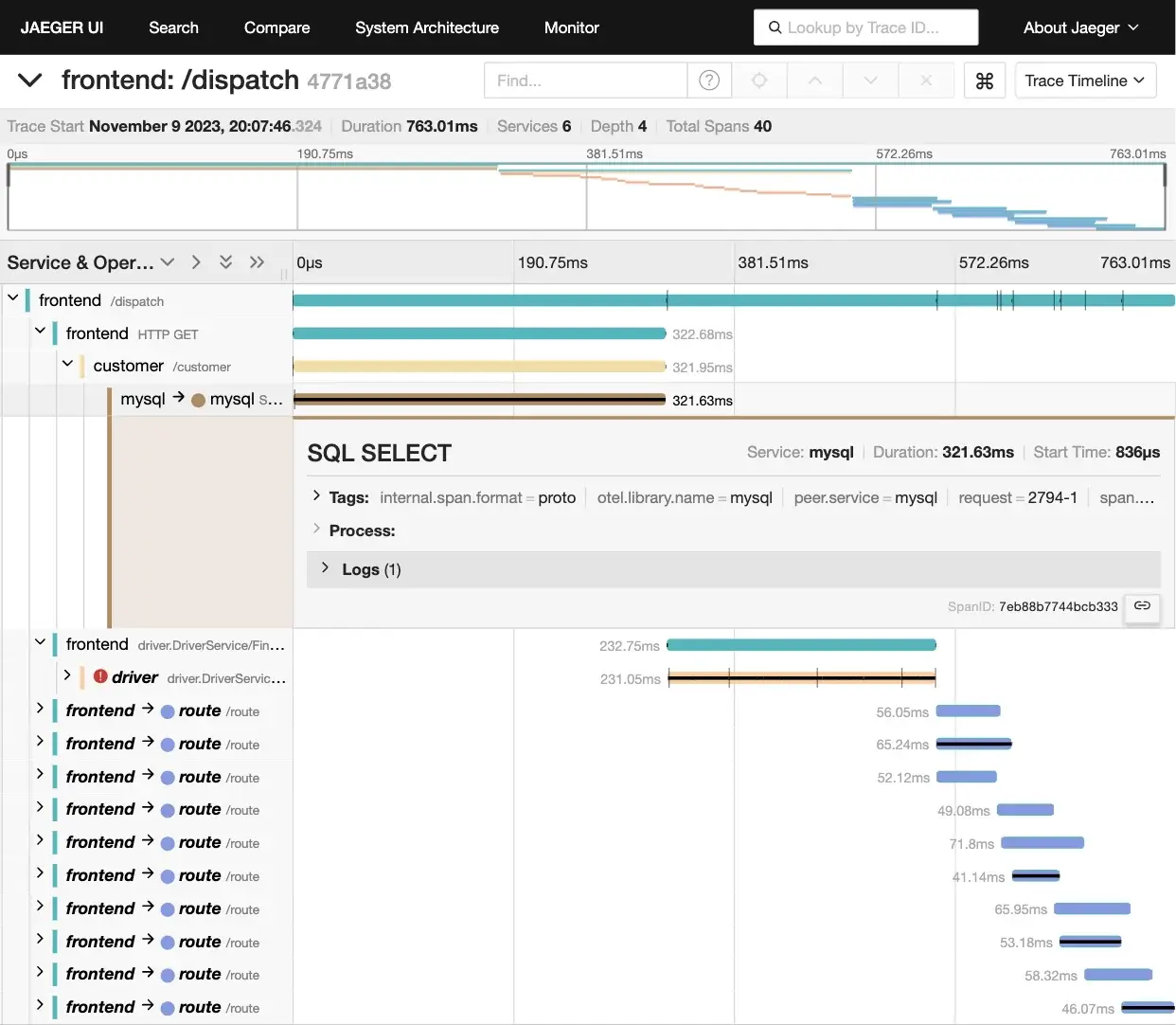The image size is (1176, 1025).
Task: Open the Trace Timeline view dropdown
Action: click(1084, 81)
